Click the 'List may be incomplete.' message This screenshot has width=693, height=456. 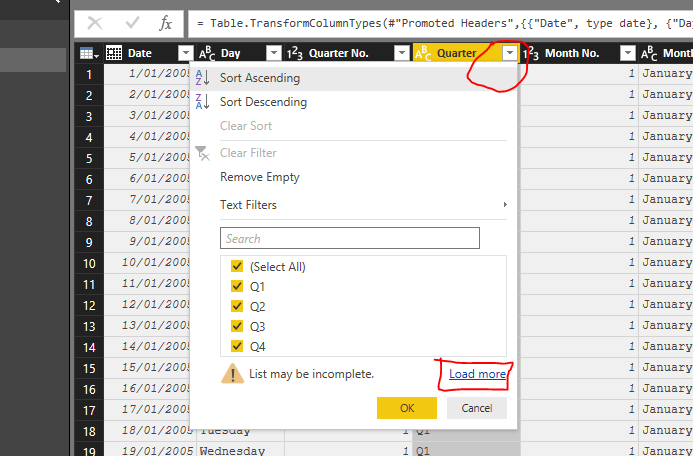312,374
